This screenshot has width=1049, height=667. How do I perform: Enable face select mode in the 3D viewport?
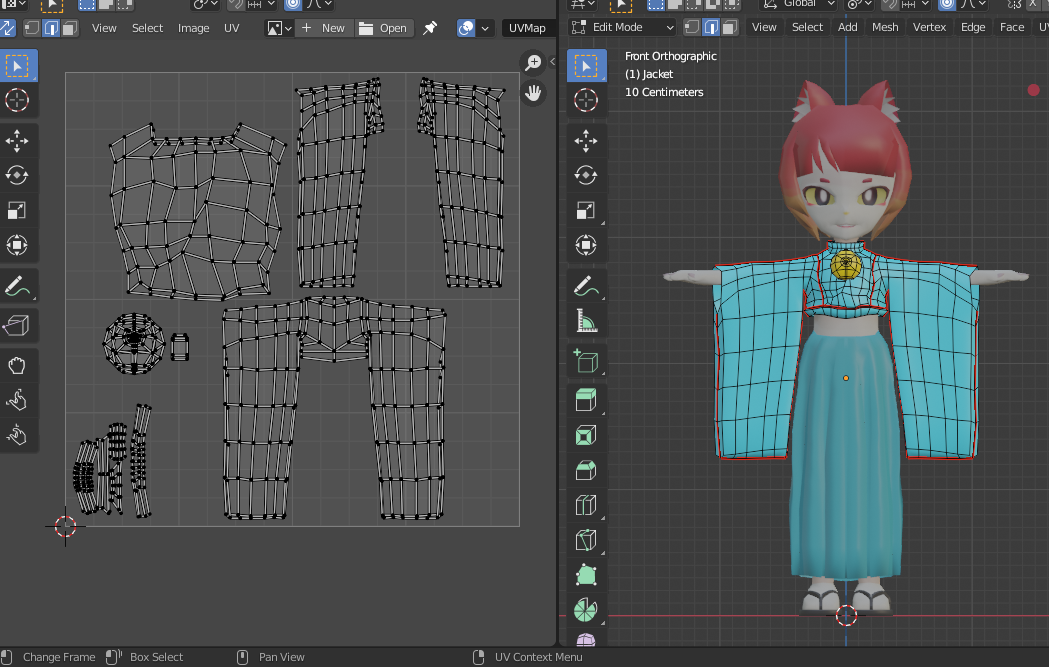(730, 27)
